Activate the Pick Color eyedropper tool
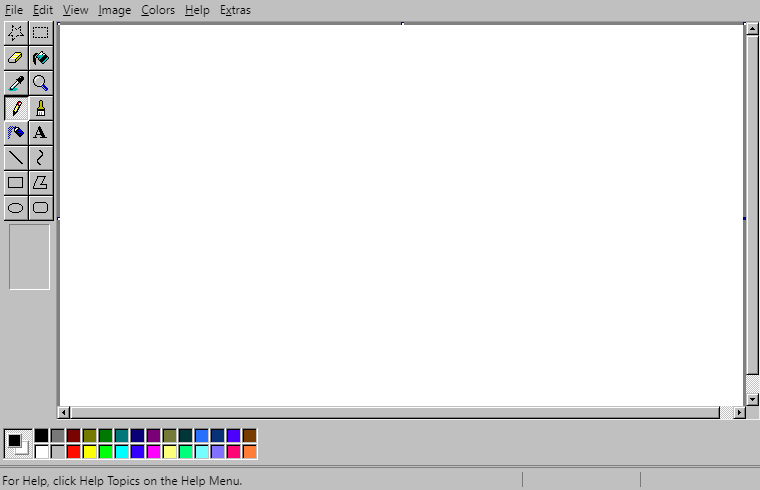 click(x=16, y=83)
